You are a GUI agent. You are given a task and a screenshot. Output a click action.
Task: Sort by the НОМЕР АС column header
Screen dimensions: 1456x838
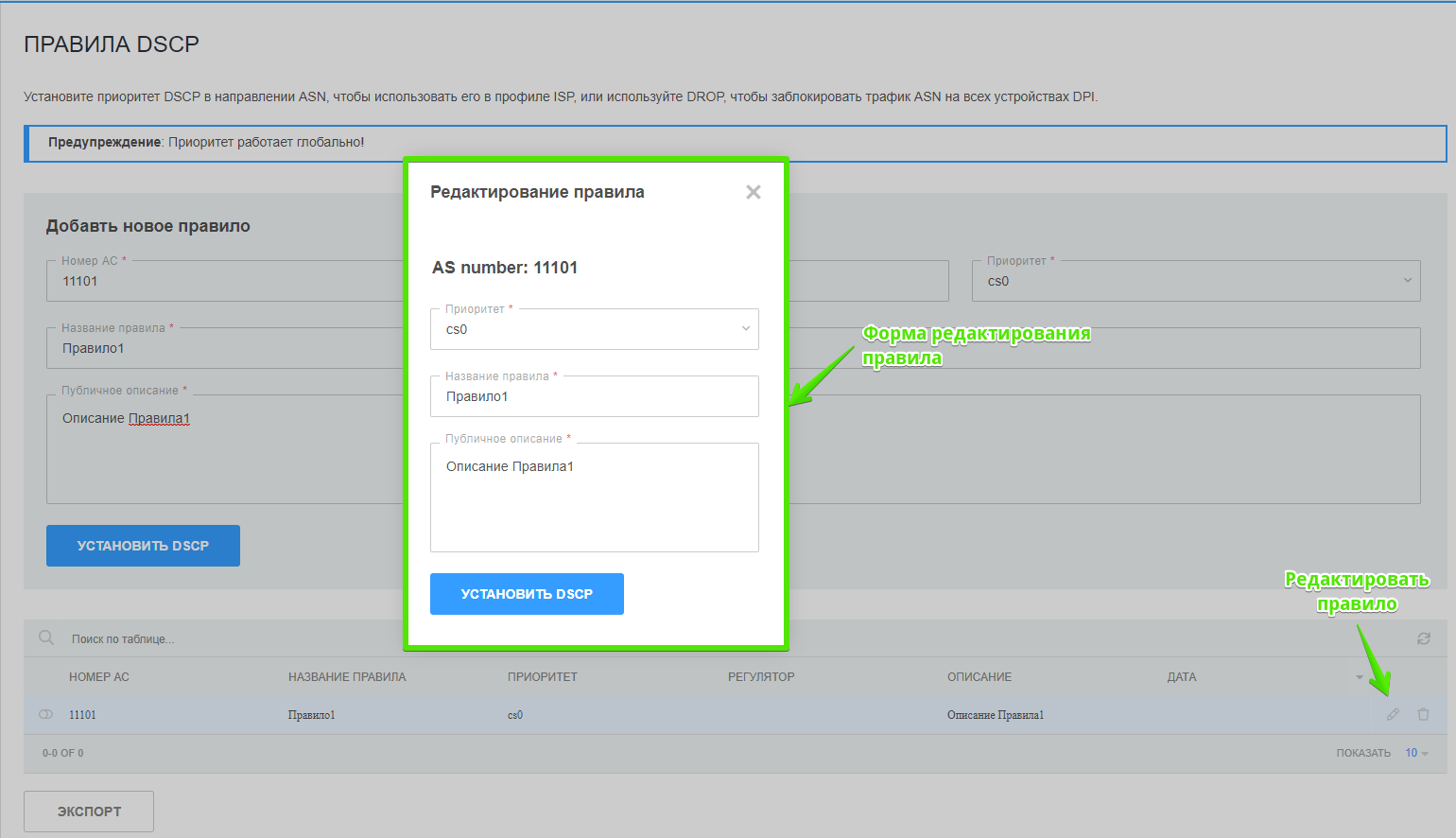[x=99, y=677]
